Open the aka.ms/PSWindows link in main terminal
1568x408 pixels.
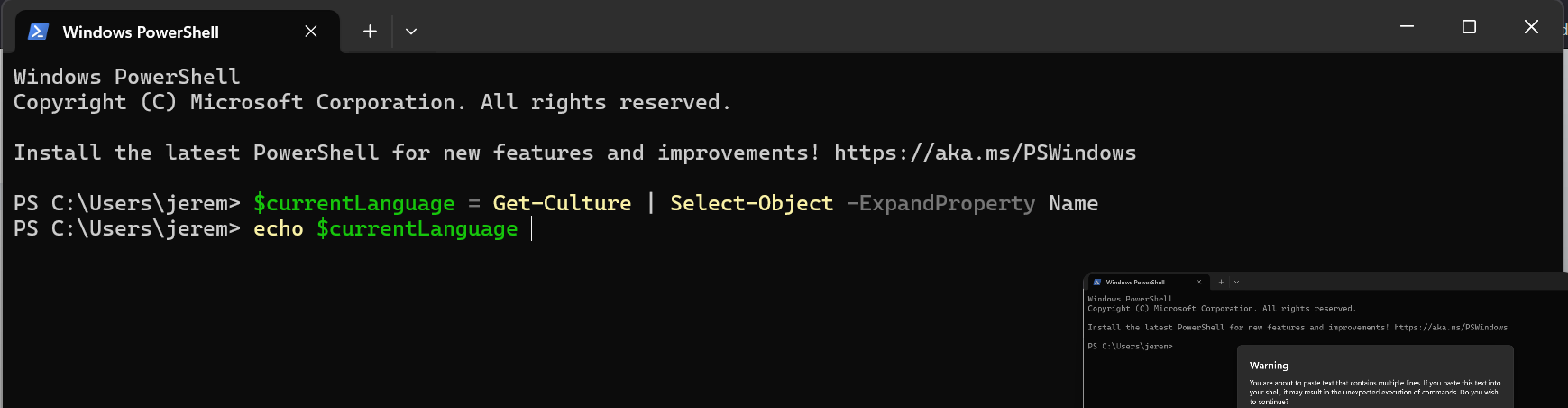985,153
